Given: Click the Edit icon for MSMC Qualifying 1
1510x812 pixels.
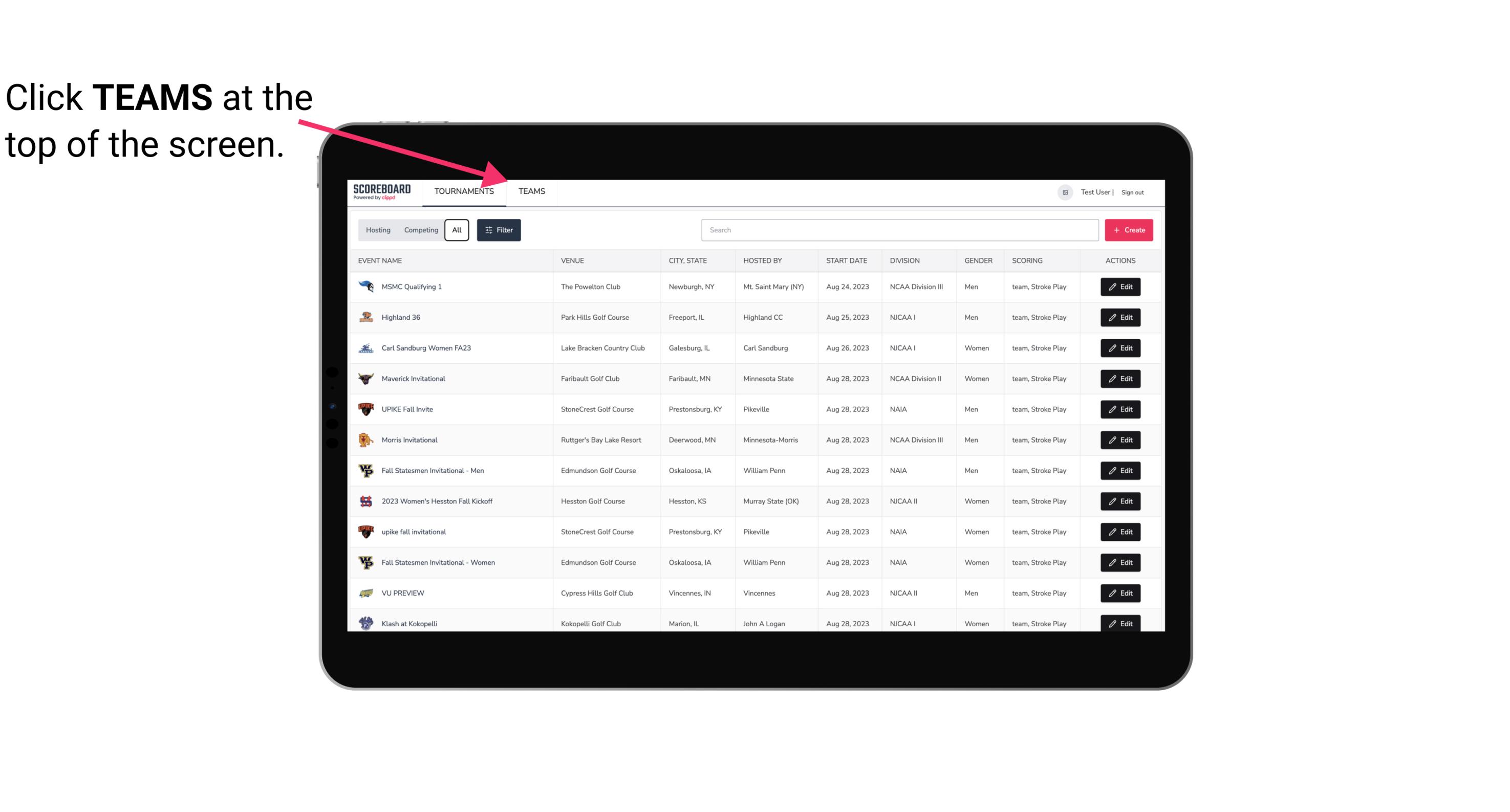Looking at the screenshot, I should tap(1120, 287).
